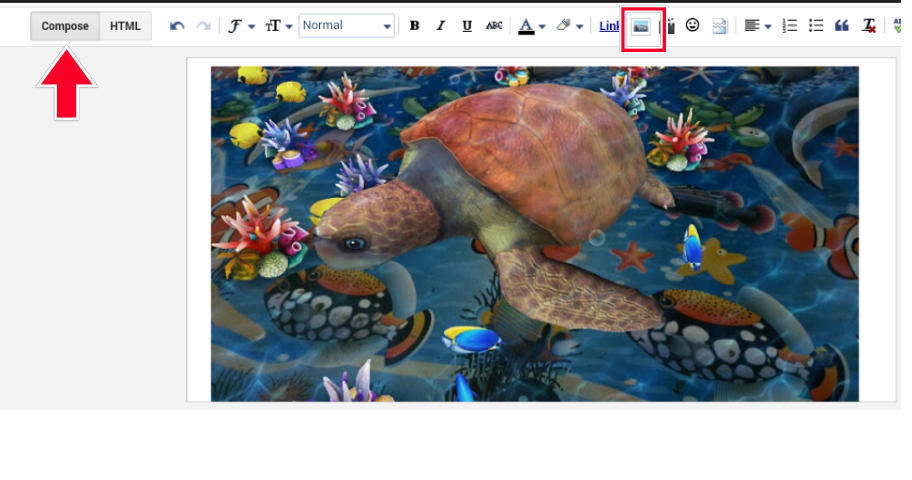
Task: Expand the Normal paragraph format dropdown
Action: pos(347,26)
